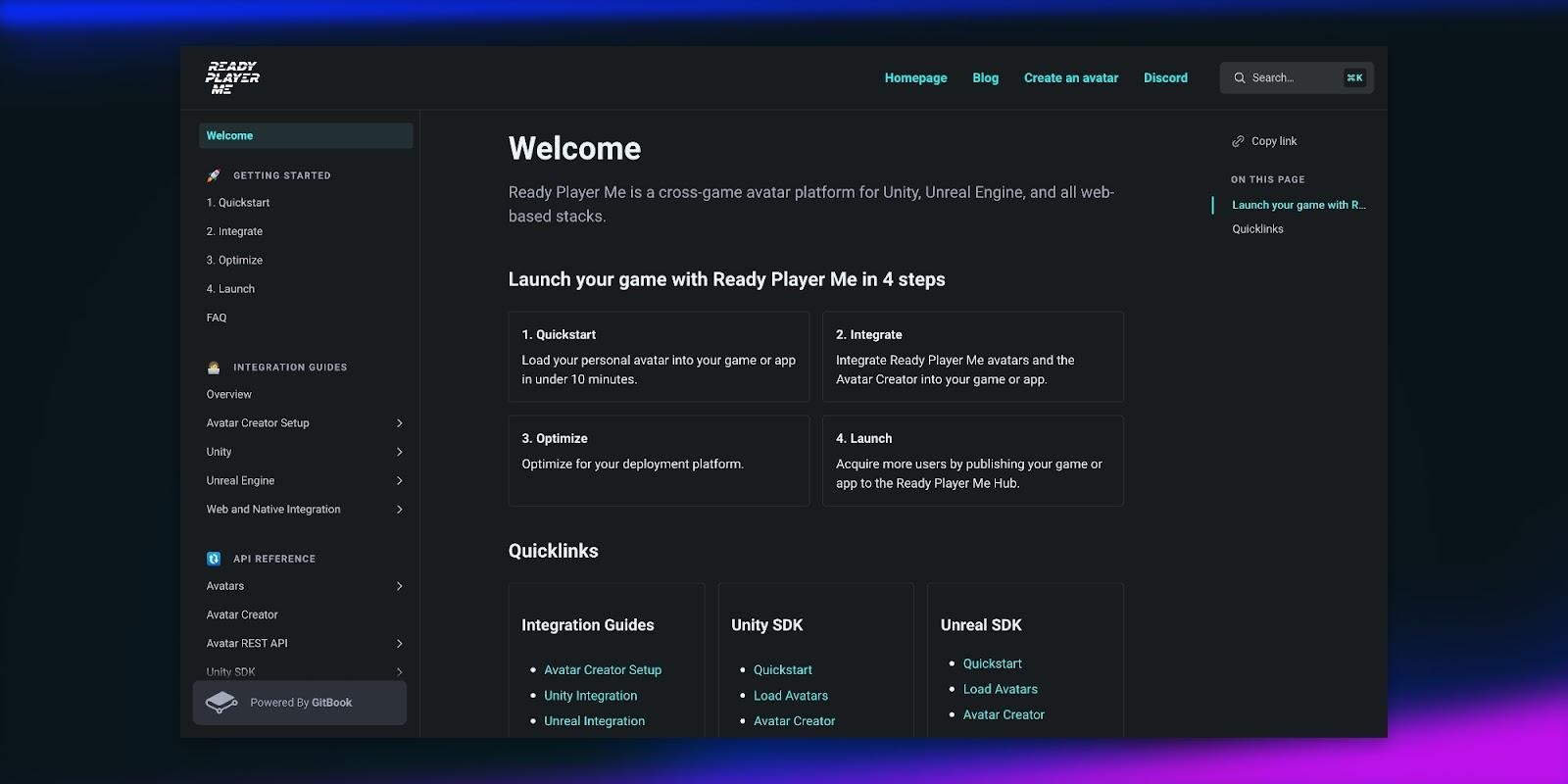Click the Copy link button
1568x784 pixels.
(1264, 141)
